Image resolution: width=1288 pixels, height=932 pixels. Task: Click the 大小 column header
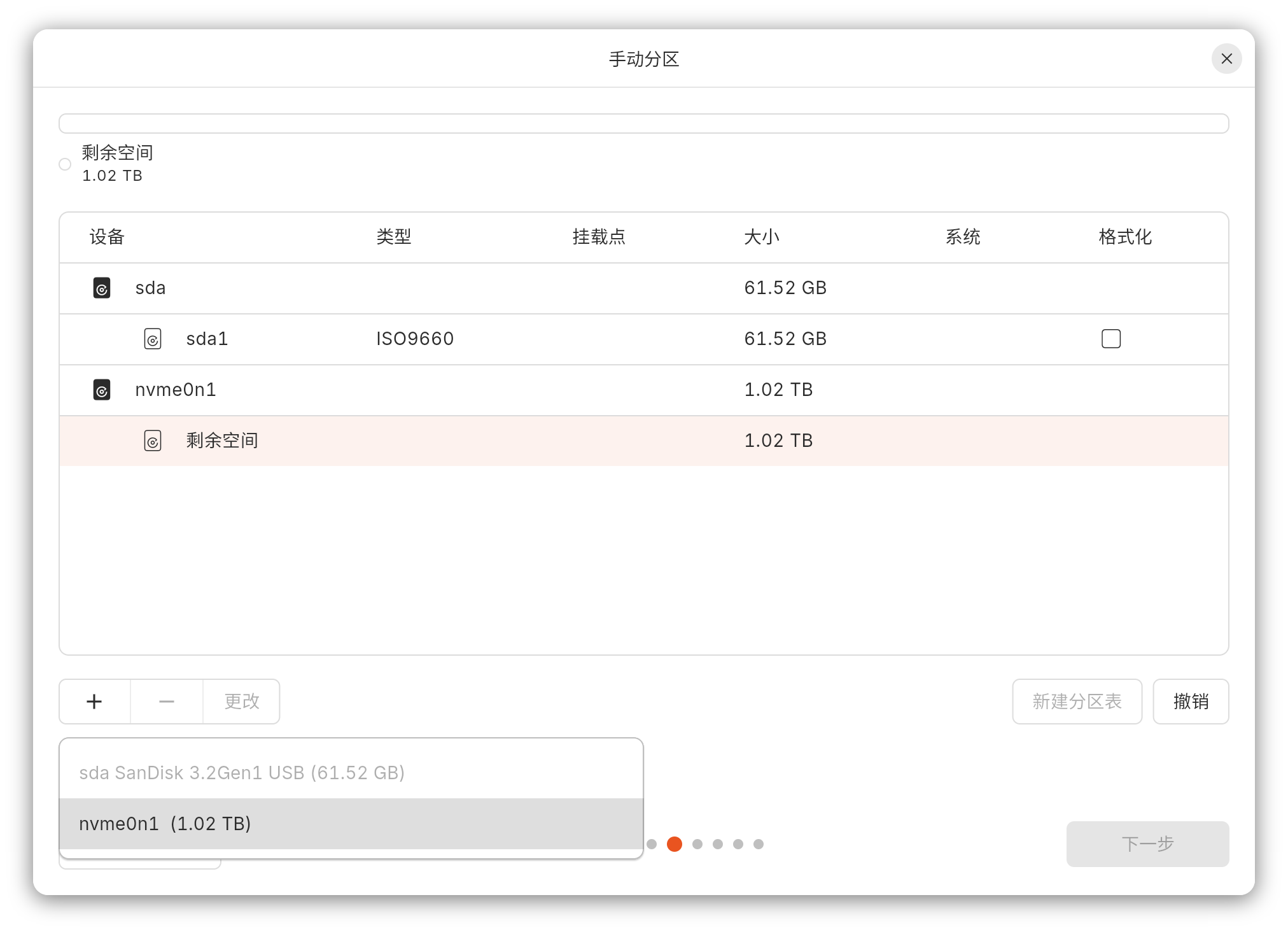pos(762,237)
